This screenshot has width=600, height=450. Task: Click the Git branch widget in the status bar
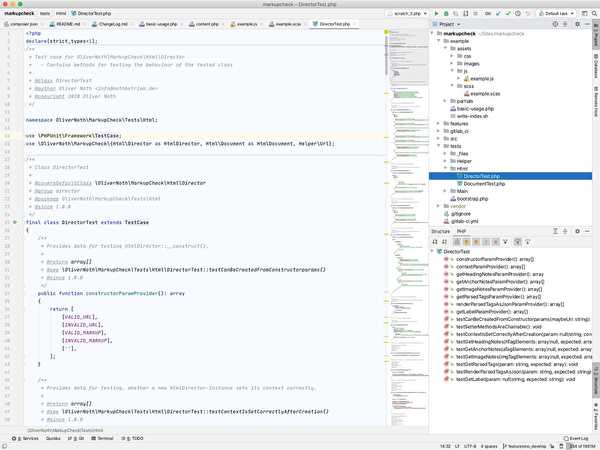pyautogui.click(x=525, y=446)
